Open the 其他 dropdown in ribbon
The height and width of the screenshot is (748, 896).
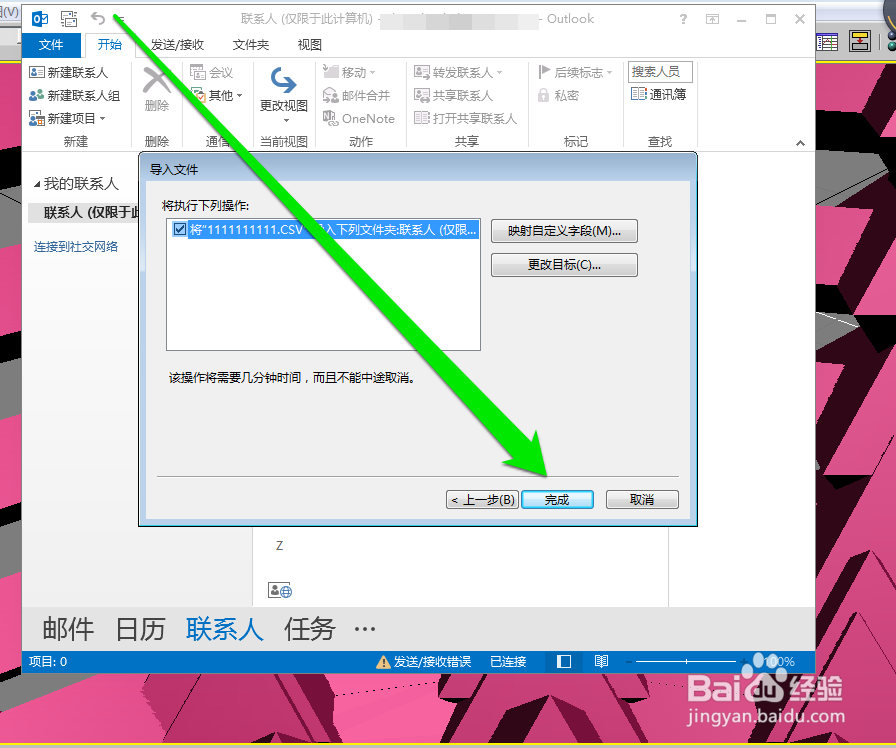pyautogui.click(x=217, y=95)
